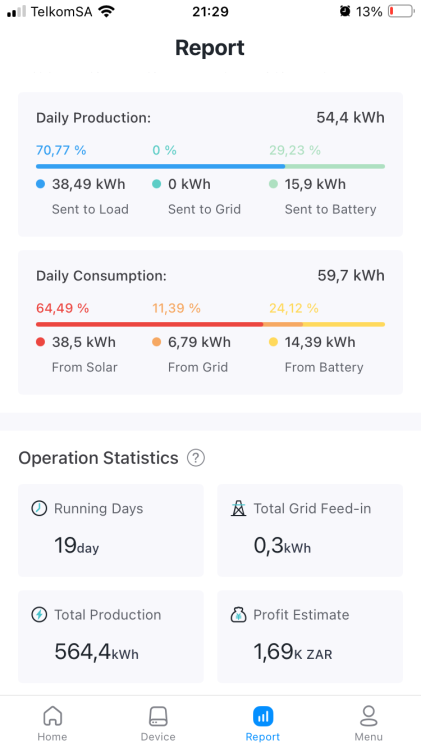Tap the Daily Consumption 59,7 kWh total
This screenshot has height=750, width=421.
pyautogui.click(x=351, y=276)
